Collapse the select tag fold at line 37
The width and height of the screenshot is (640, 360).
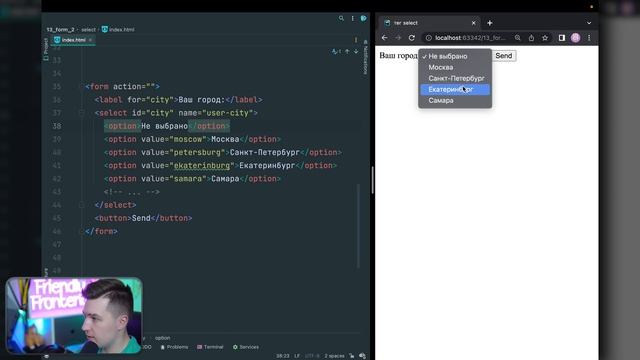tap(81, 113)
